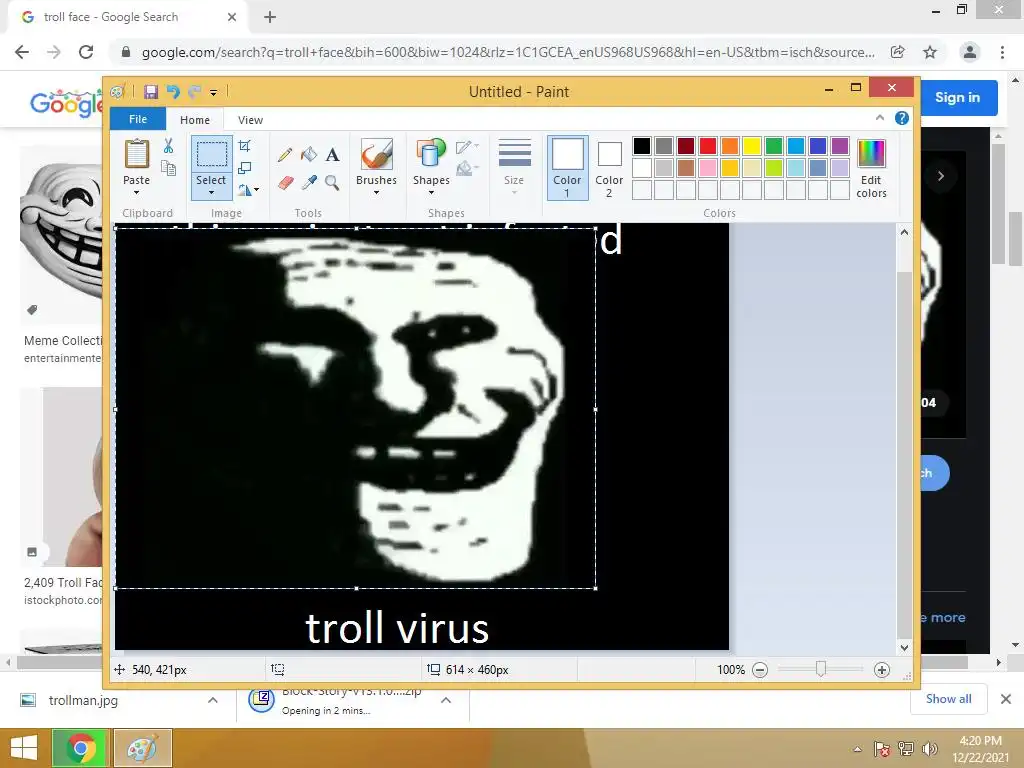1024x768 pixels.
Task: Click the Copy icon in Clipboard group
Action: (168, 168)
